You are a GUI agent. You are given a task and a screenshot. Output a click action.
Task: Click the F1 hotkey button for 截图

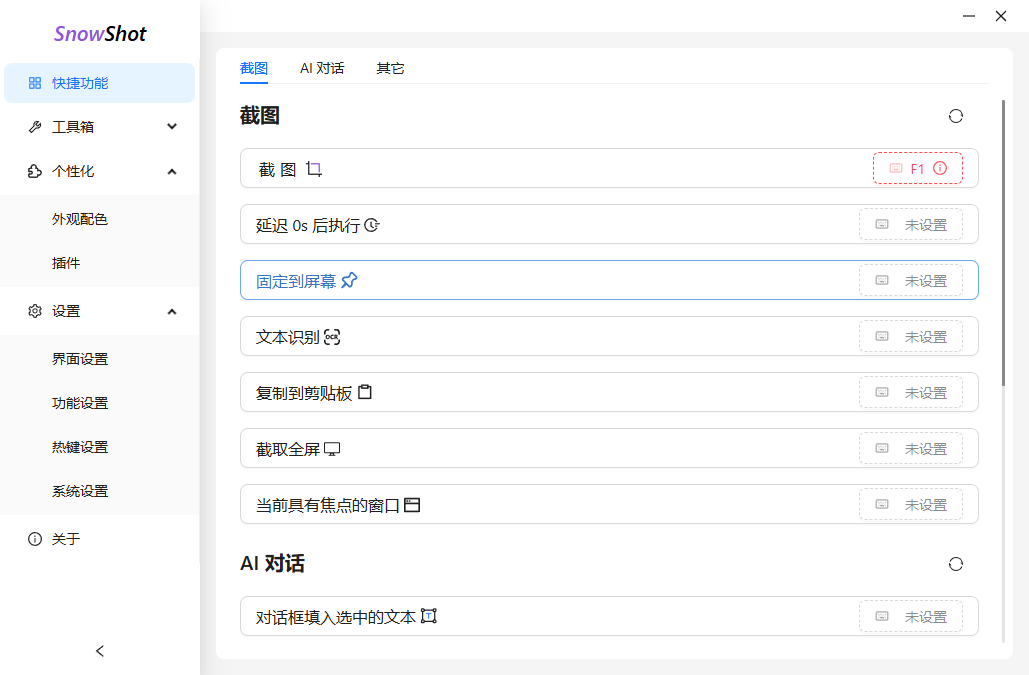coord(917,169)
